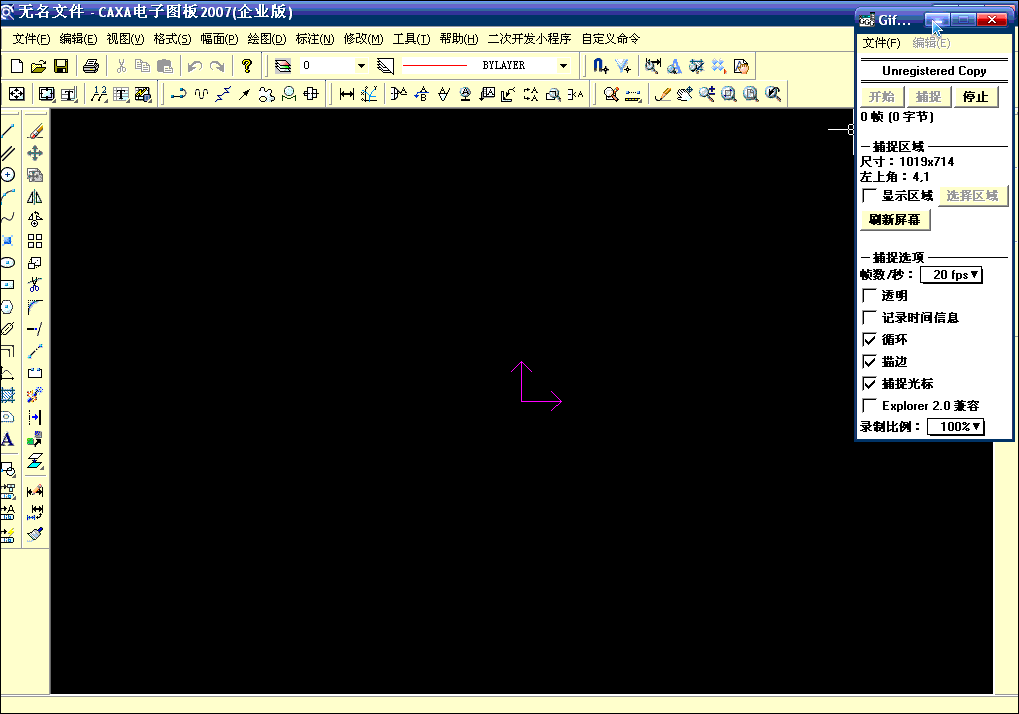Choose the mirror tool
The width and height of the screenshot is (1019, 714).
tap(35, 197)
